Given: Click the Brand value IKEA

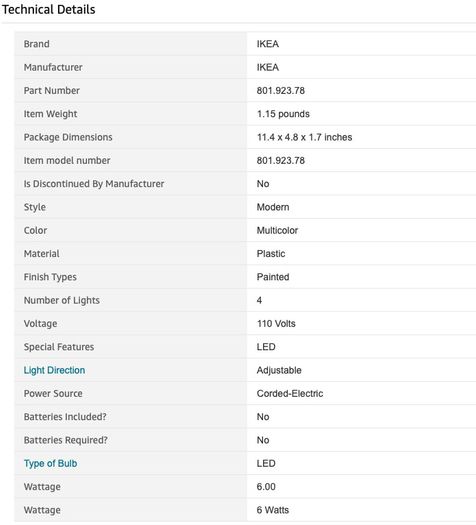Looking at the screenshot, I should click(x=268, y=44).
